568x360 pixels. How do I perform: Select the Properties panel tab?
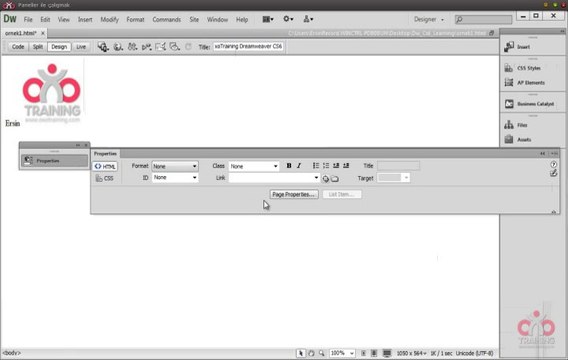click(105, 154)
